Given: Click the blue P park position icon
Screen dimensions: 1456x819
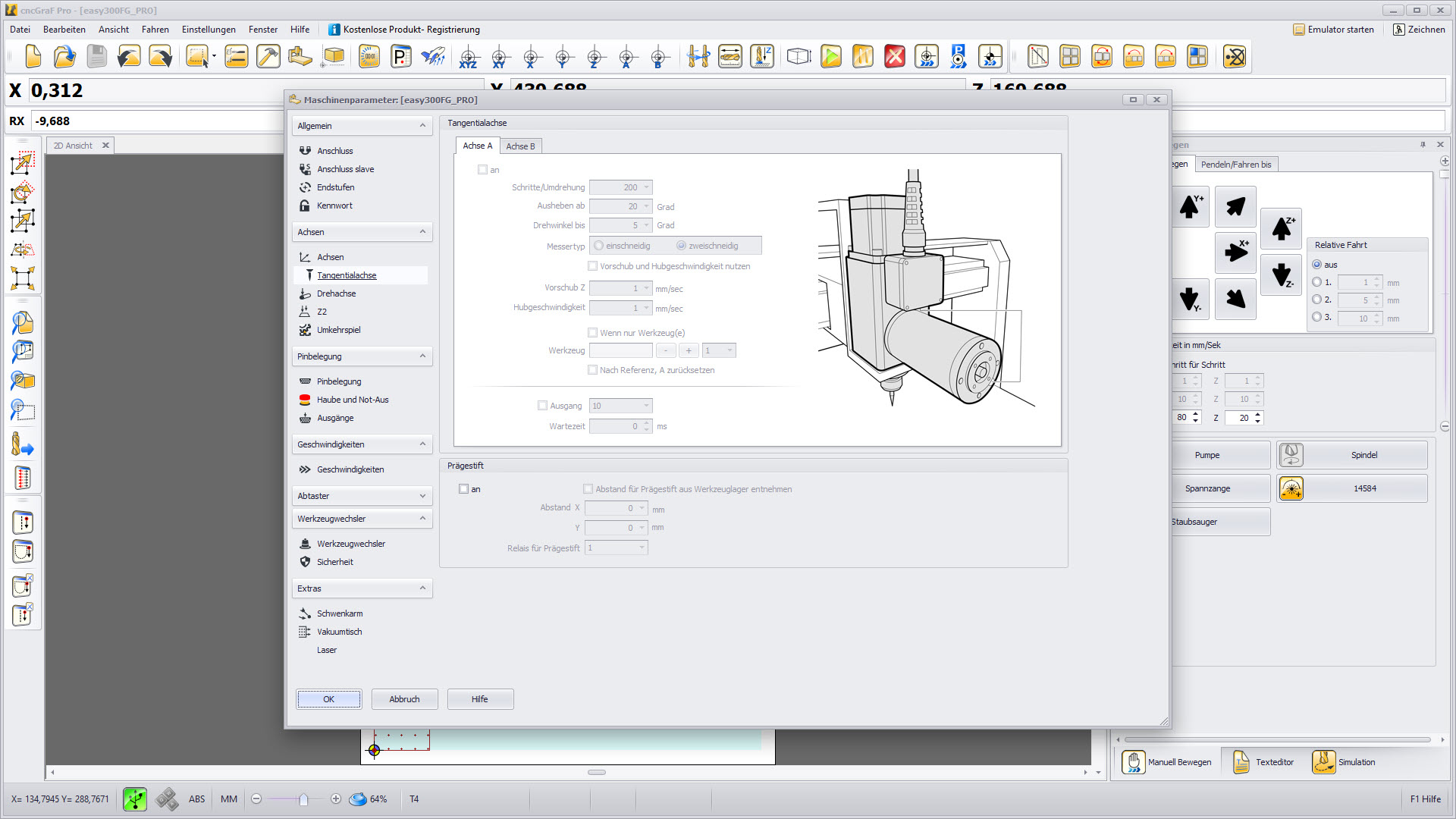Looking at the screenshot, I should [x=959, y=57].
